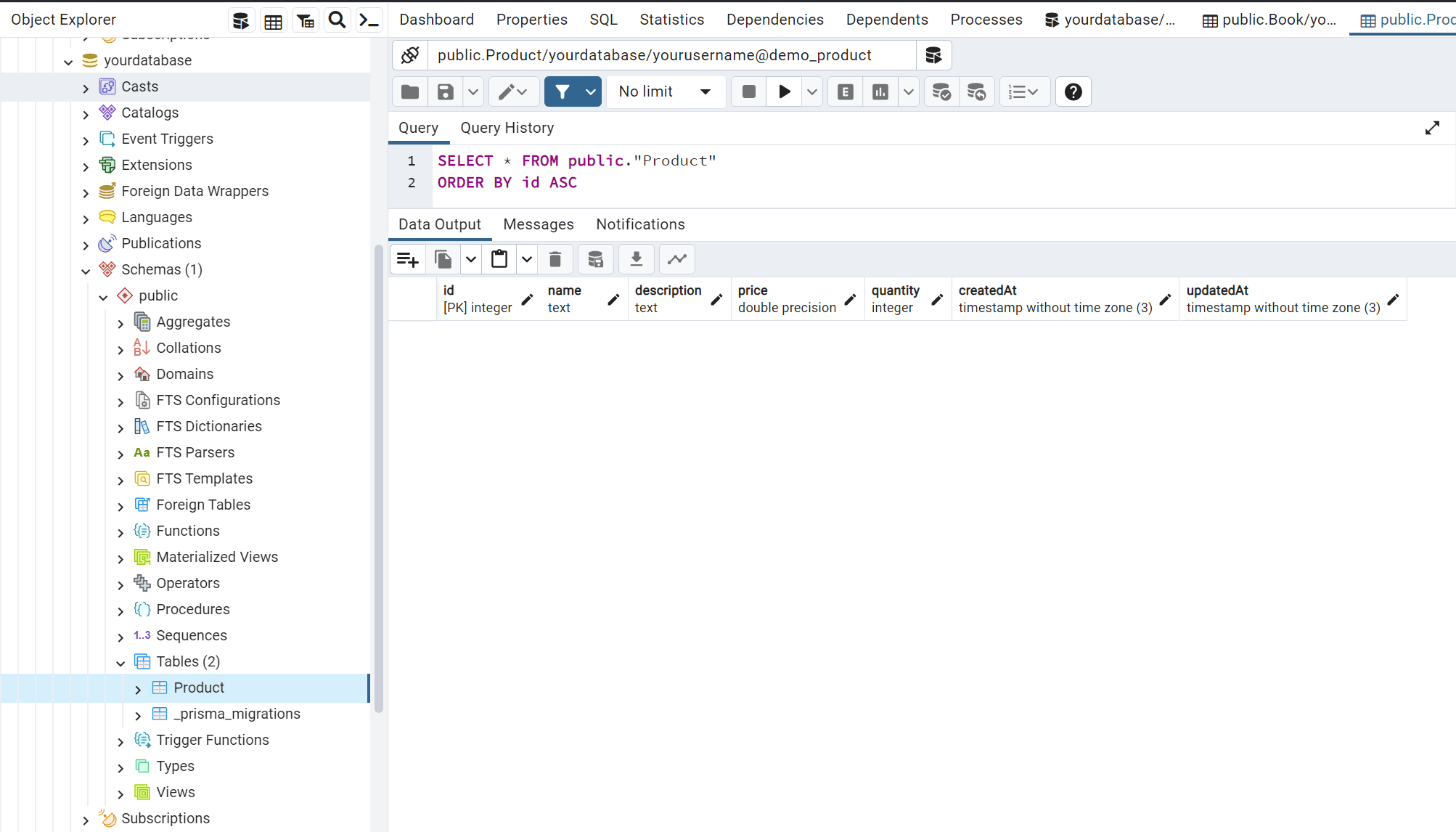Click the help question mark button
Screen dimensions: 1456x832
1073,91
